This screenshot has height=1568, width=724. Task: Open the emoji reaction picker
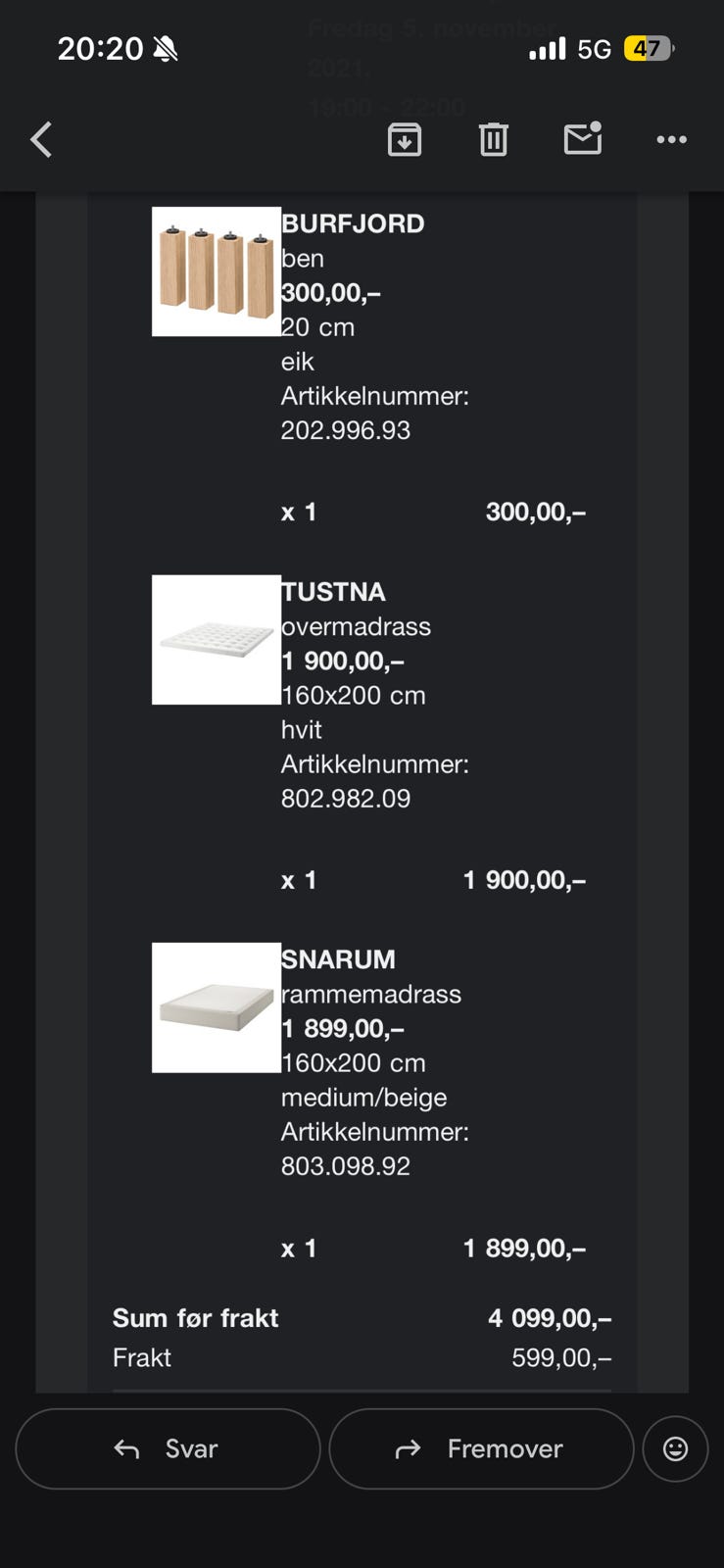[x=675, y=1448]
